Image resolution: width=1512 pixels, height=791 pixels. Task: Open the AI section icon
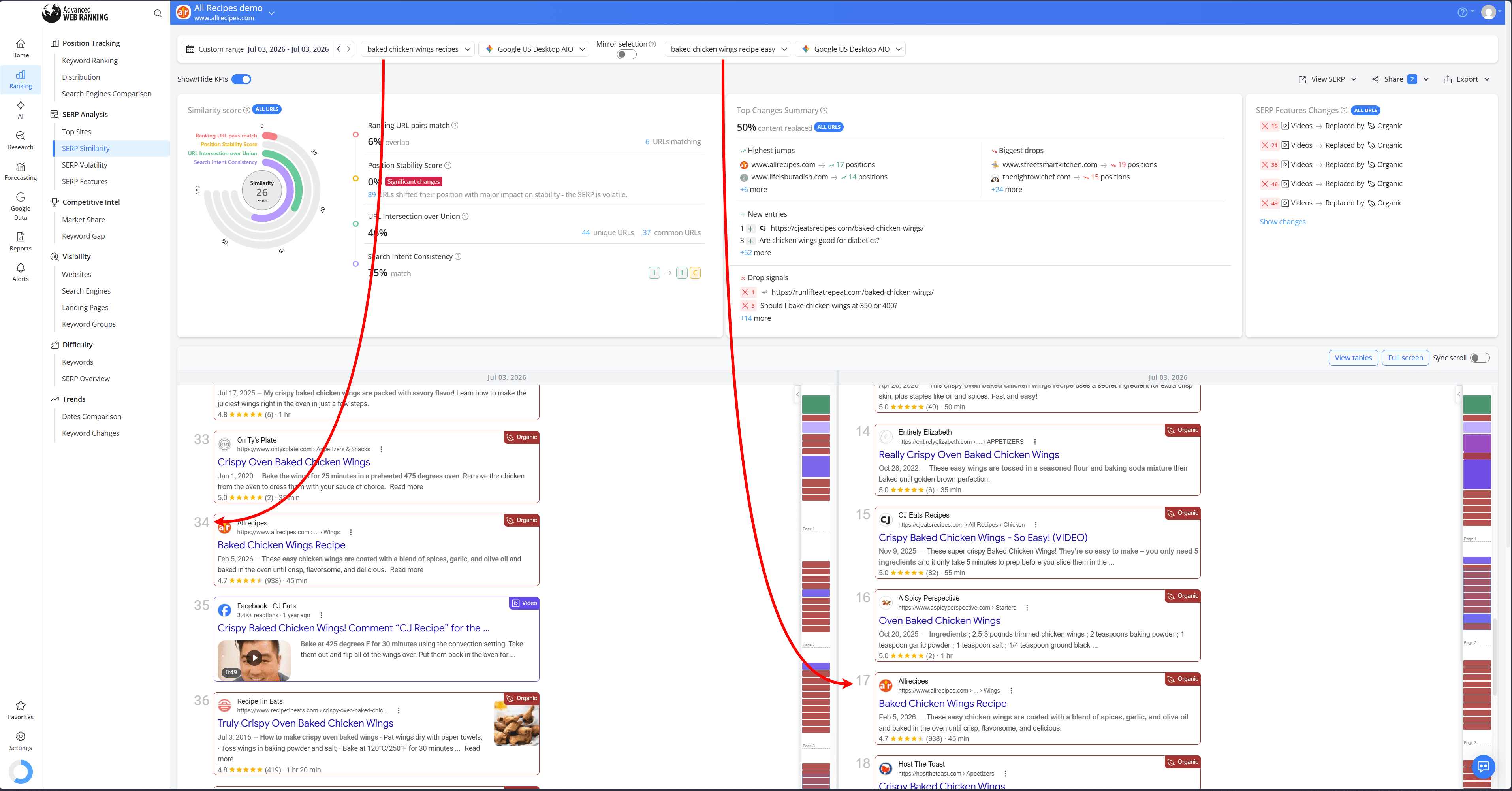pyautogui.click(x=21, y=109)
